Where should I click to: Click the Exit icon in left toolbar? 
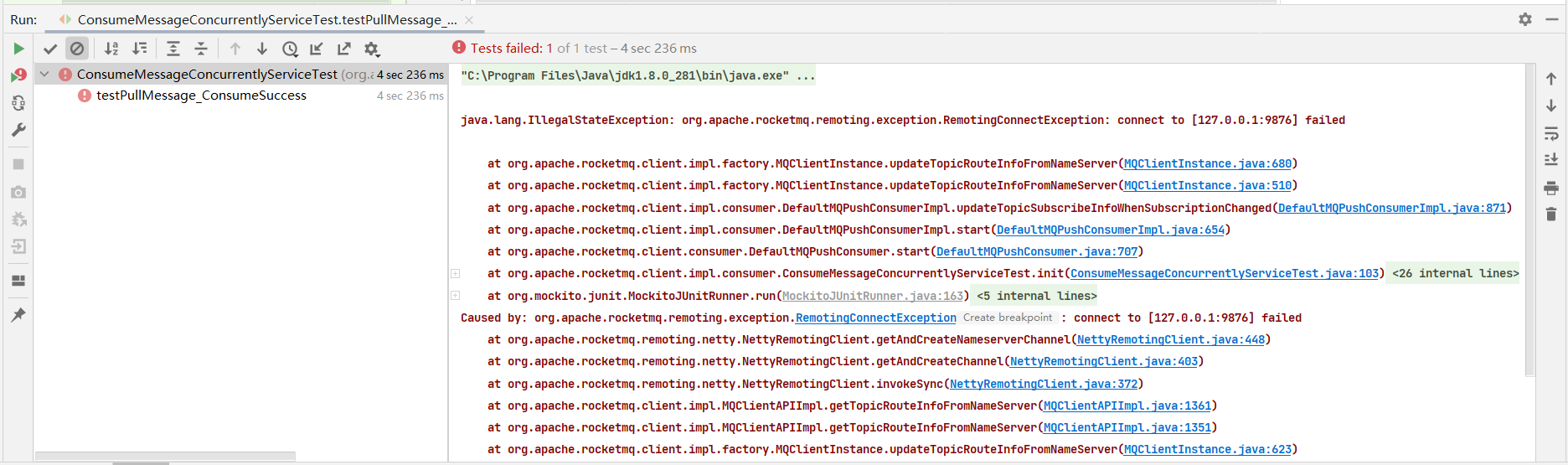pyautogui.click(x=18, y=246)
